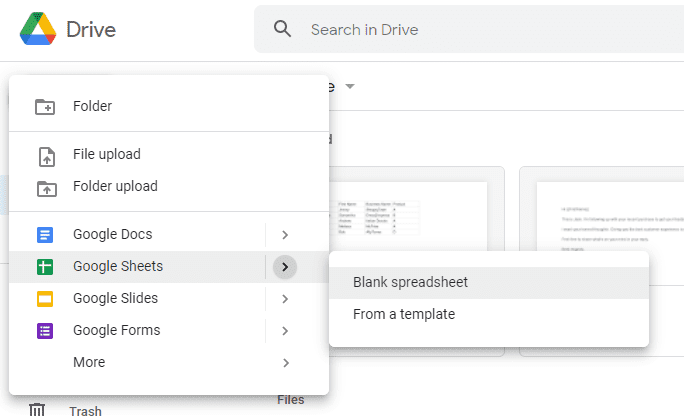684x416 pixels.
Task: Expand the More submenu arrow
Action: point(286,363)
